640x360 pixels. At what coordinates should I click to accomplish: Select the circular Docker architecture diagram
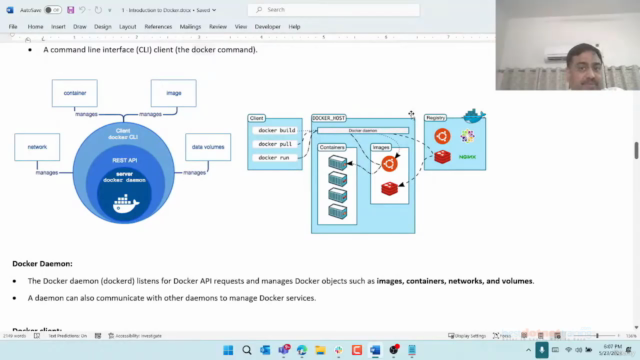tap(122, 151)
